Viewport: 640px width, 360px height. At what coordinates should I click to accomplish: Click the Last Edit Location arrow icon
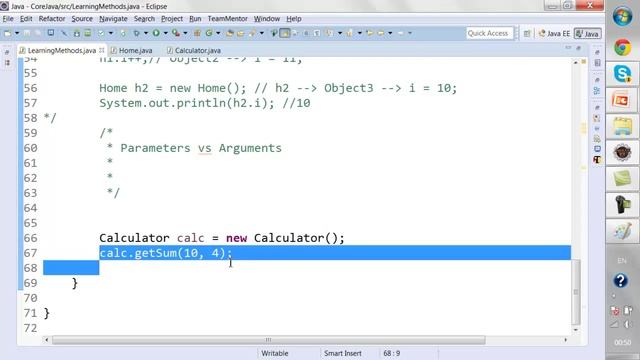pos(369,33)
